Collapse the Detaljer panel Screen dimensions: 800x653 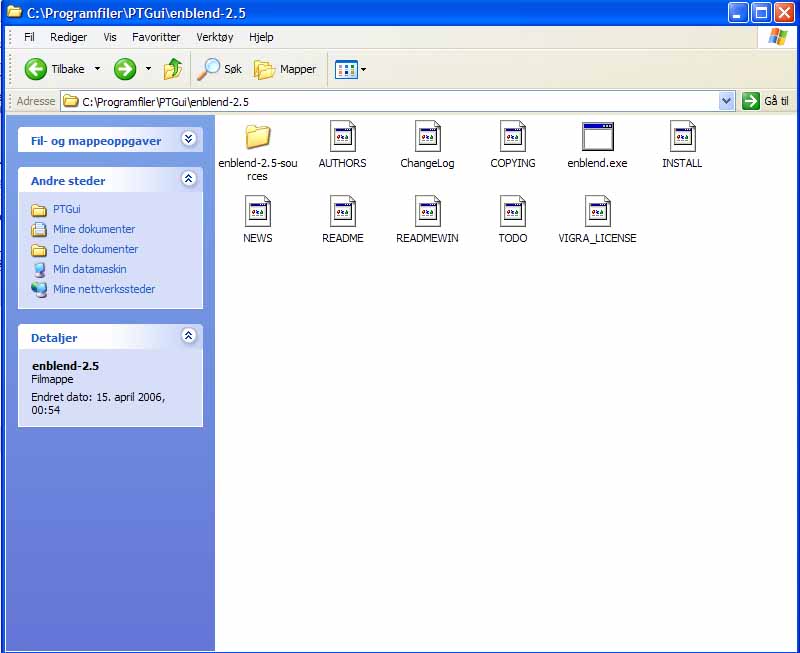(189, 336)
